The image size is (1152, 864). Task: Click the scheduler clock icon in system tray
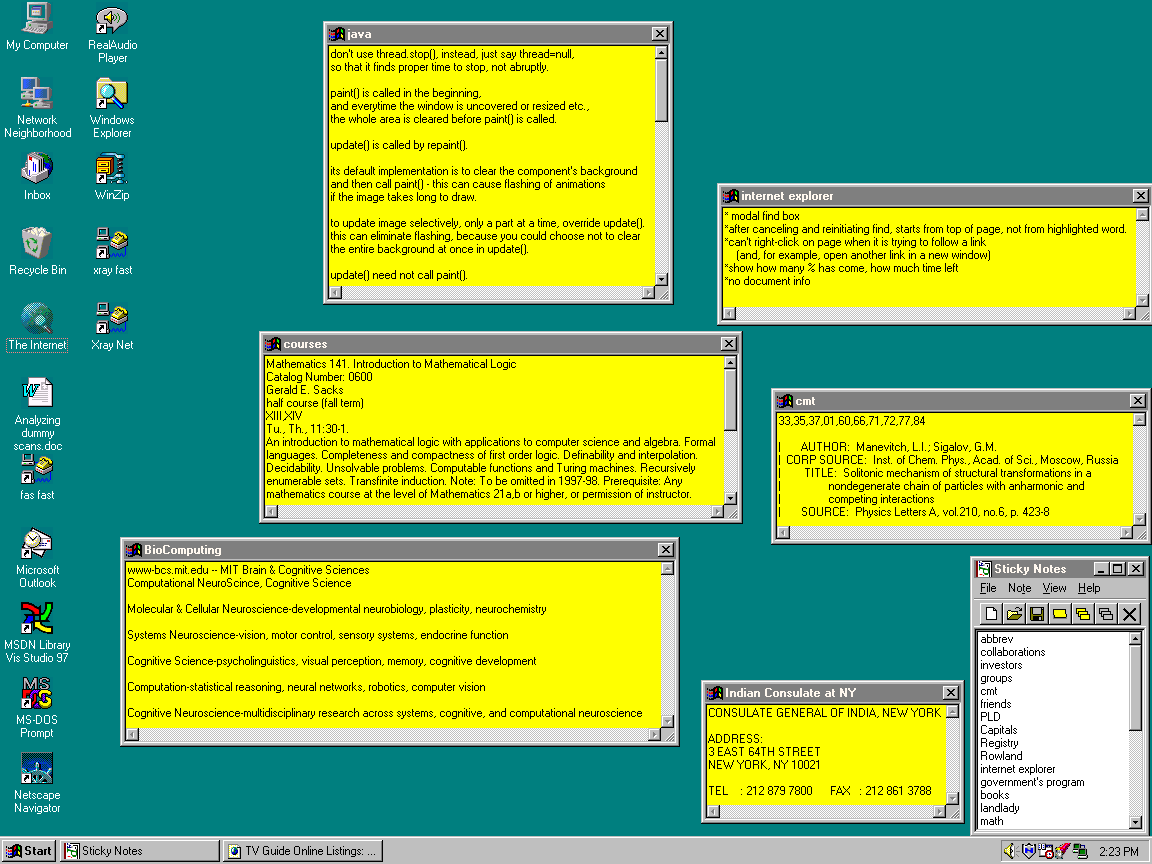1045,851
